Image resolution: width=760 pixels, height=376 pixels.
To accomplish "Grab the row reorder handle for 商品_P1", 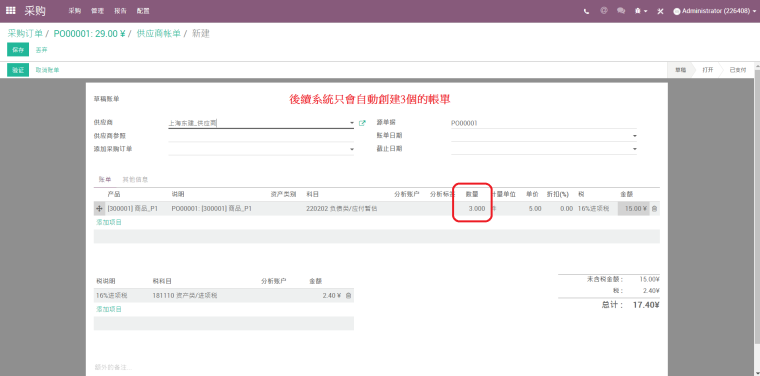I will (x=99, y=209).
